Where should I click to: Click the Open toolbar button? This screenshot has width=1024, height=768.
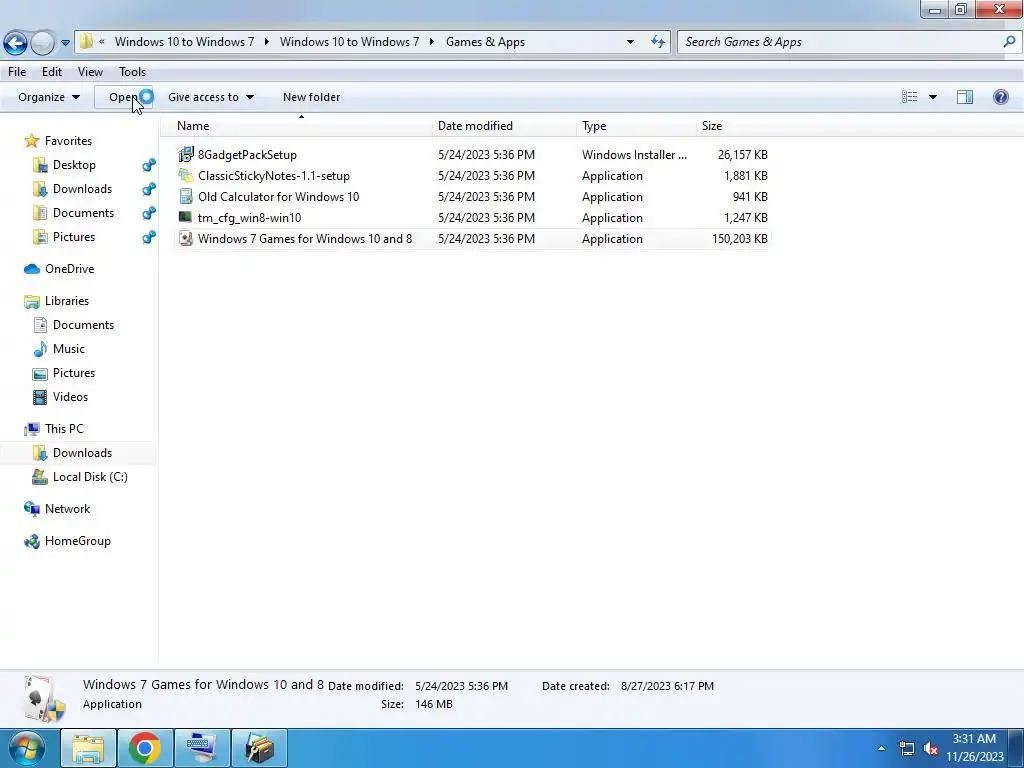coord(123,97)
